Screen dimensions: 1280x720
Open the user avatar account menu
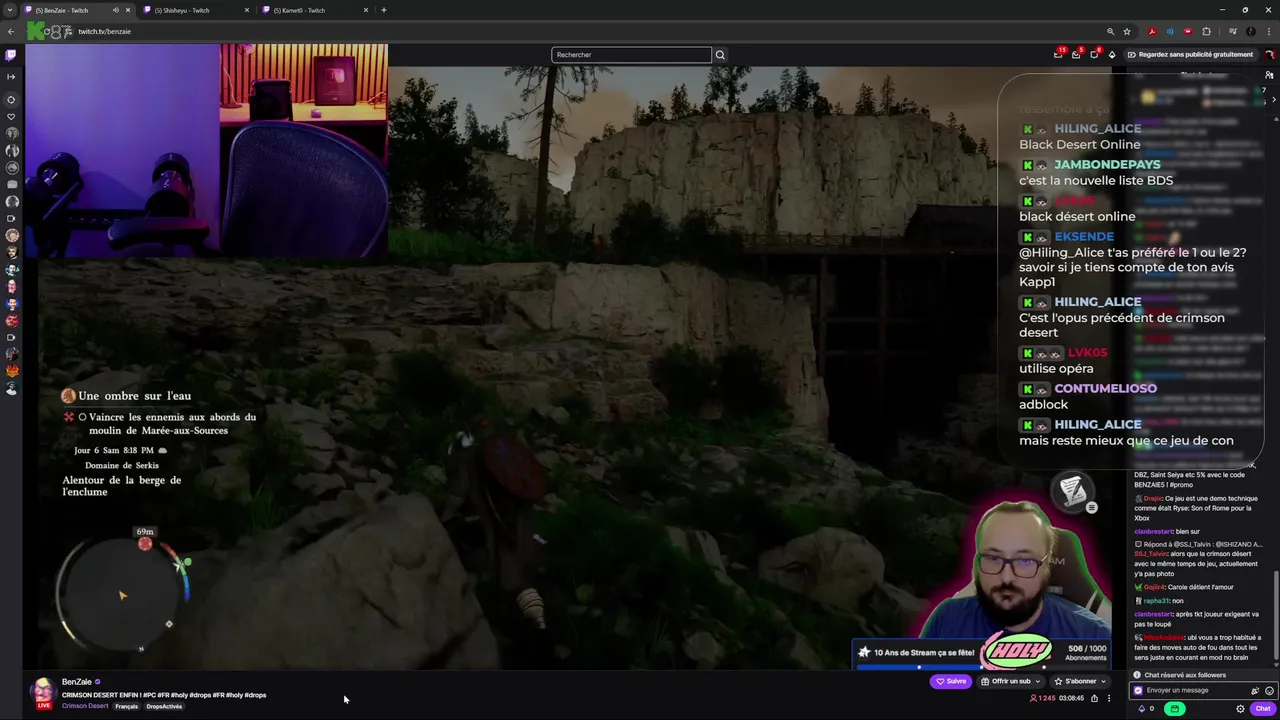click(1270, 55)
